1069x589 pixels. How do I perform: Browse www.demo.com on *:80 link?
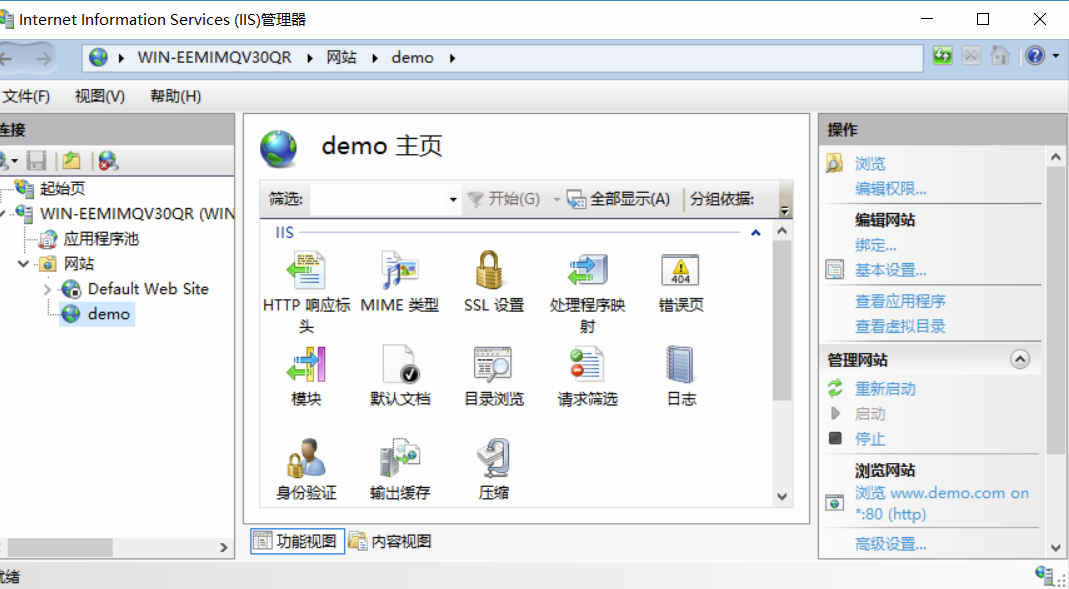(942, 503)
